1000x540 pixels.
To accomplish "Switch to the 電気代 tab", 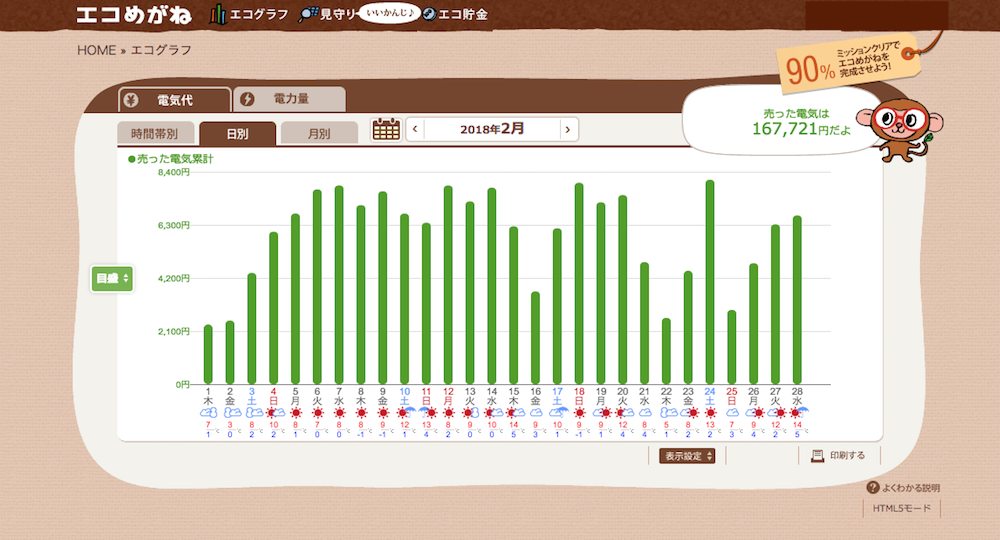I will 175,100.
